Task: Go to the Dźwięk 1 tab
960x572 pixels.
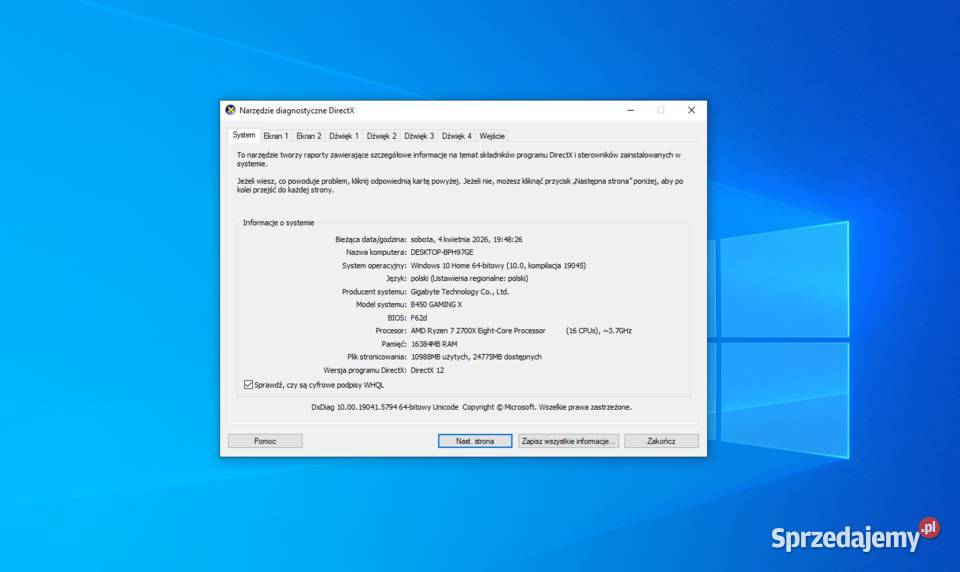Action: pyautogui.click(x=344, y=136)
